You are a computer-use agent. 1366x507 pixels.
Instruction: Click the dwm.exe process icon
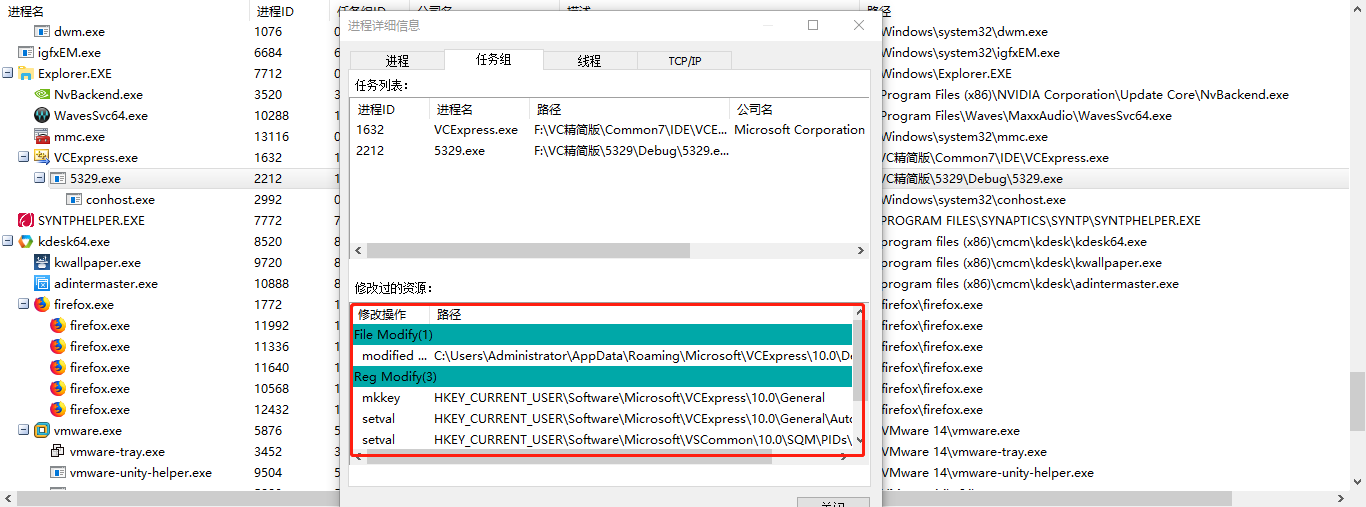coord(41,32)
